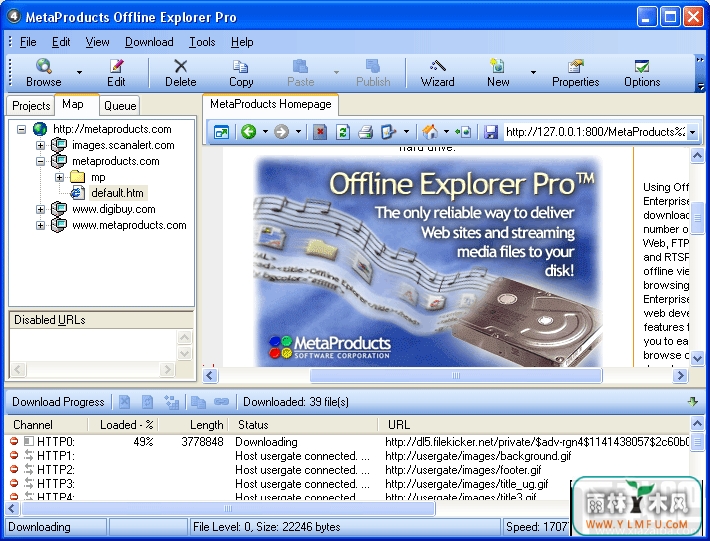Screen dimensions: 710x541
Task: Collapse the http://metaproducts.com root node
Action: click(x=21, y=129)
